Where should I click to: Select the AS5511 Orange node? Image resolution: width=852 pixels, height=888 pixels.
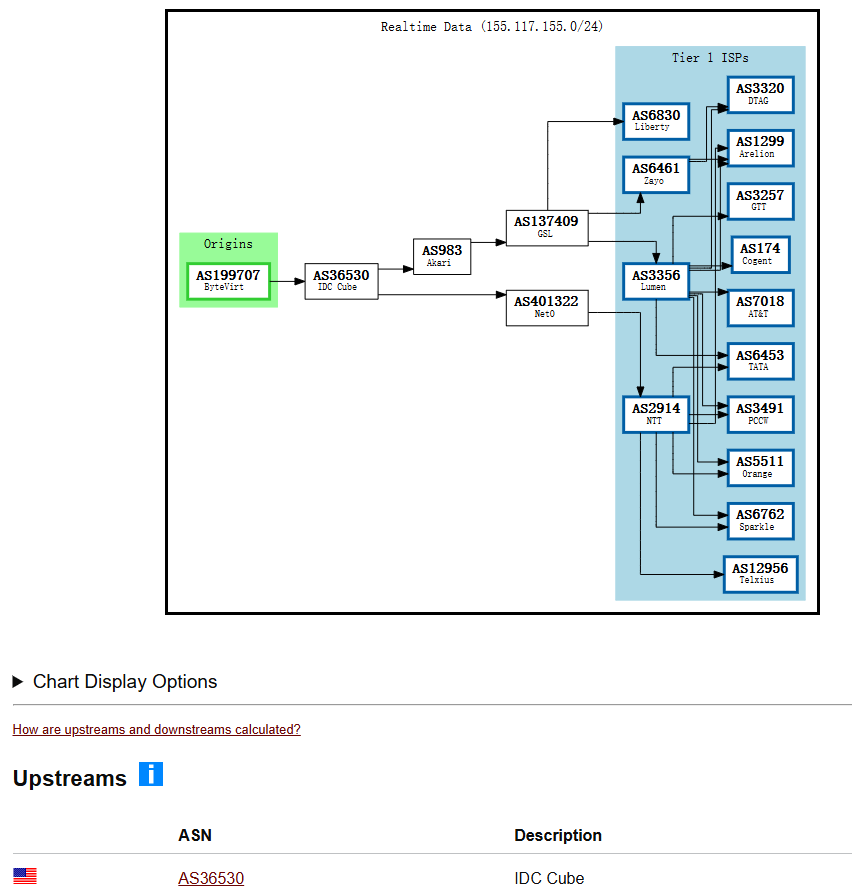760,468
